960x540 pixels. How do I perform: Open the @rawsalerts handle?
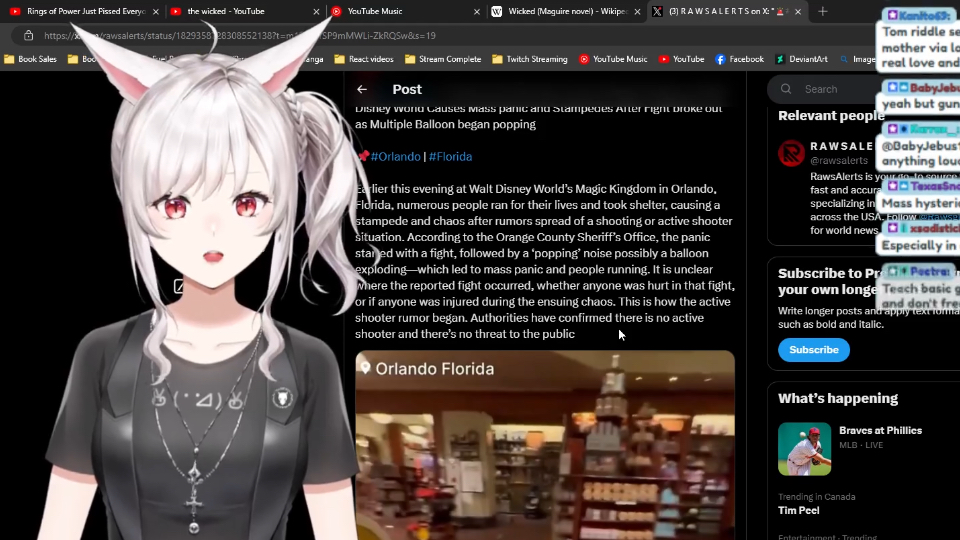coord(839,160)
